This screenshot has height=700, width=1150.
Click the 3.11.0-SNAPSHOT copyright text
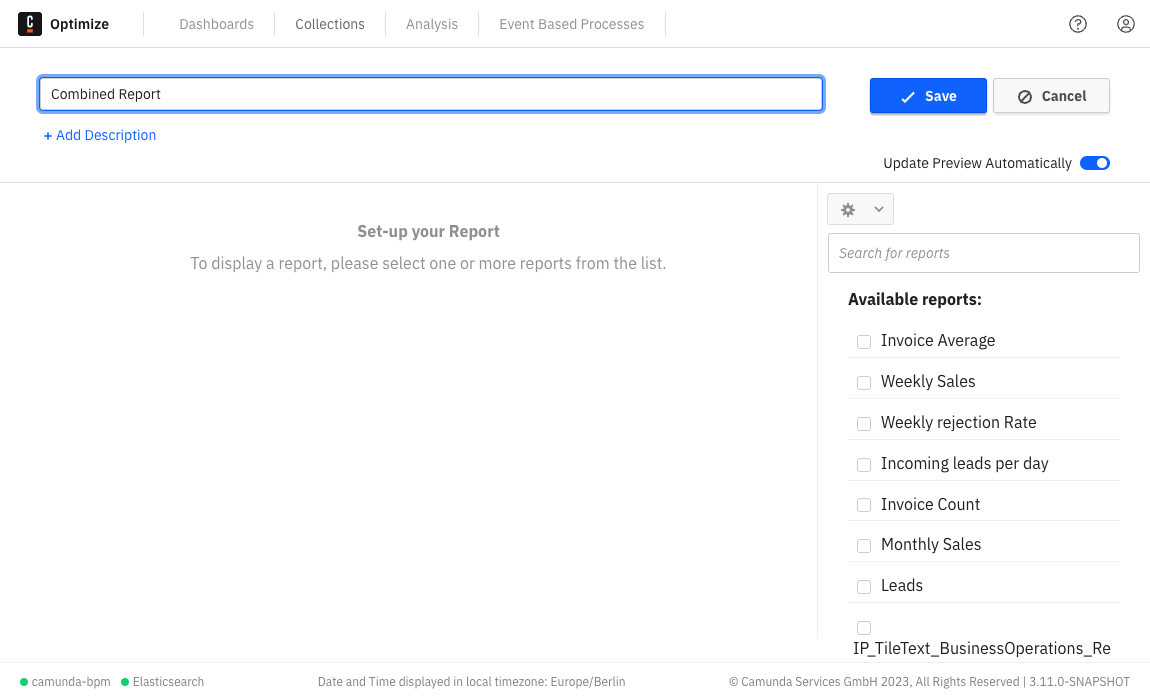[929, 682]
